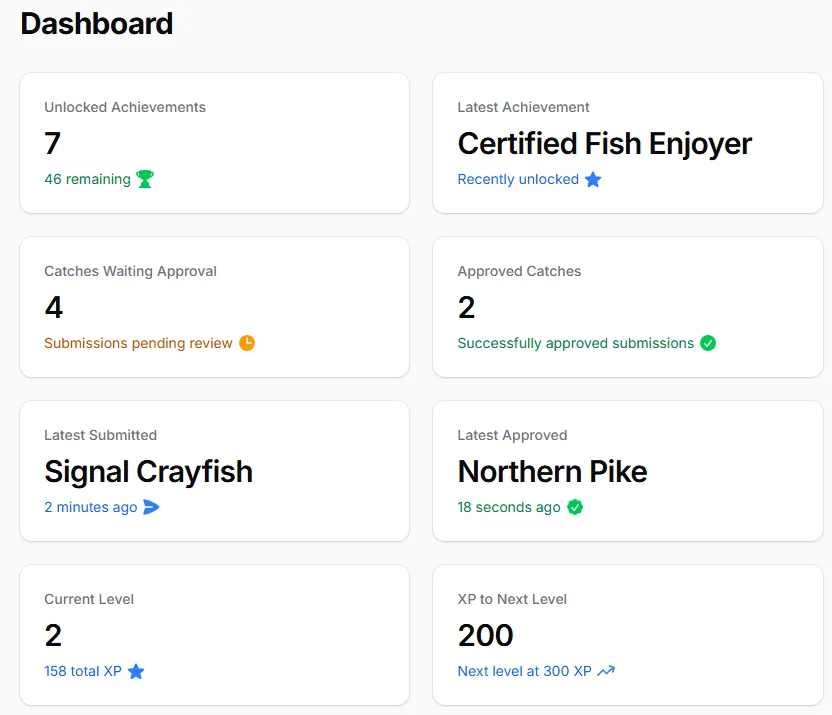This screenshot has width=832, height=715.
Task: Click the green trophy icon
Action: [145, 179]
